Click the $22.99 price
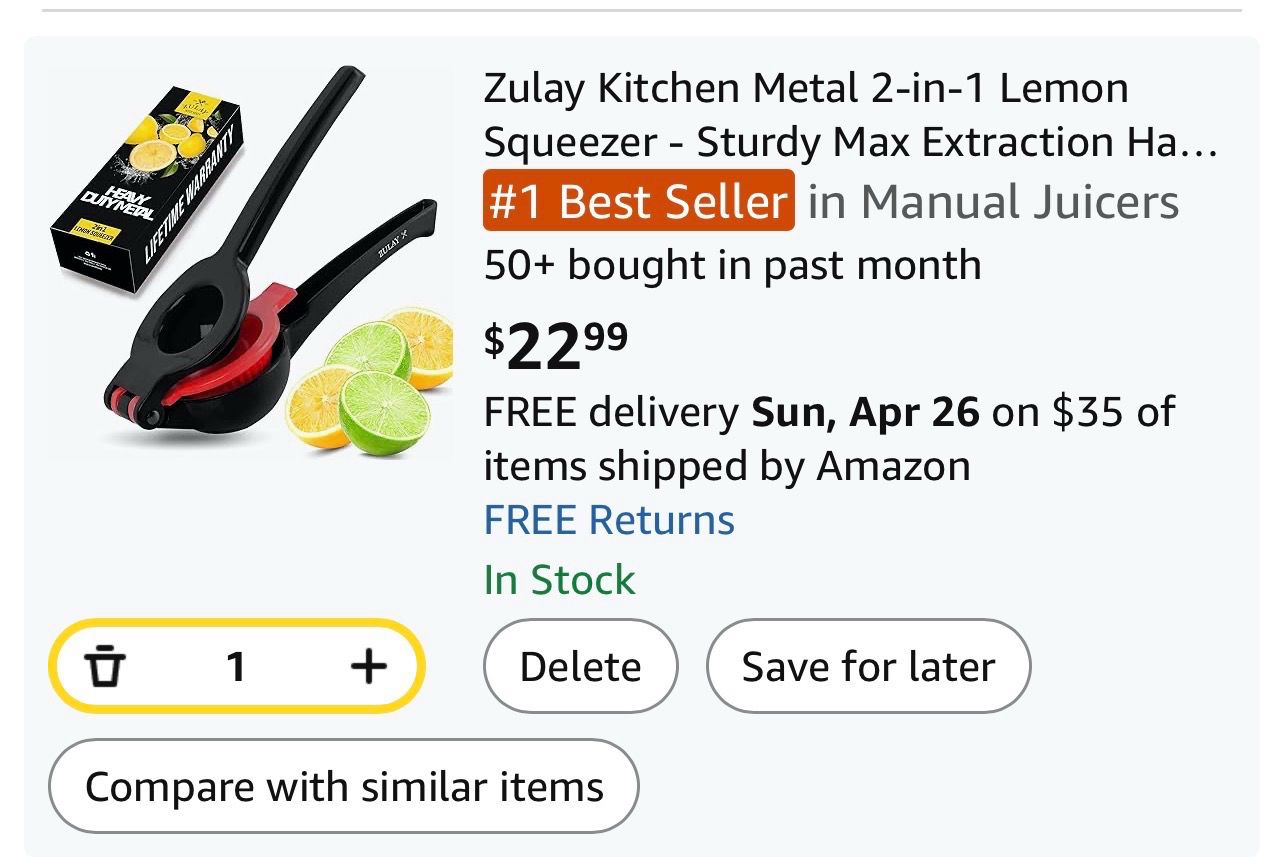 pos(556,344)
